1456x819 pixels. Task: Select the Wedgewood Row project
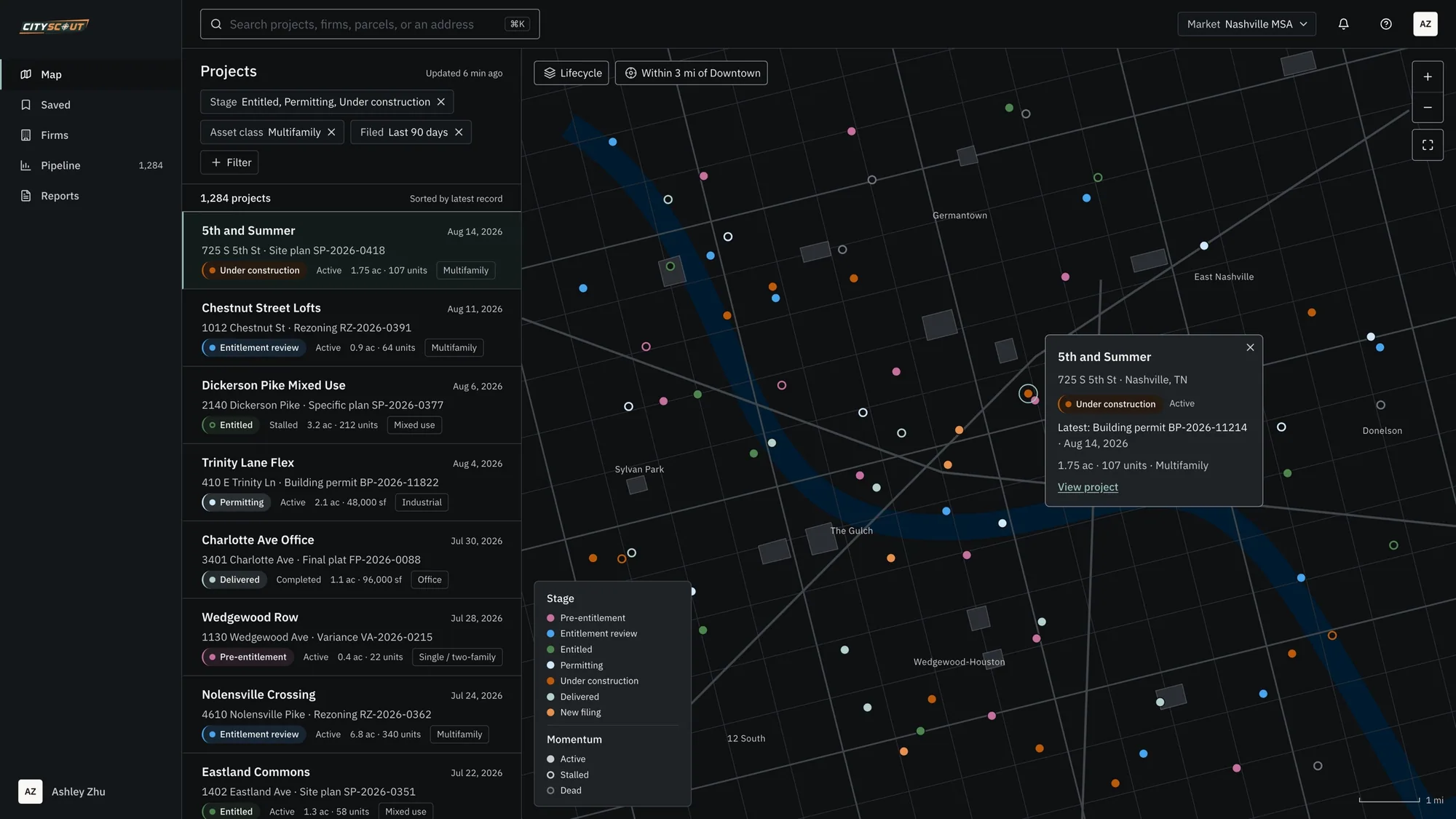(352, 637)
